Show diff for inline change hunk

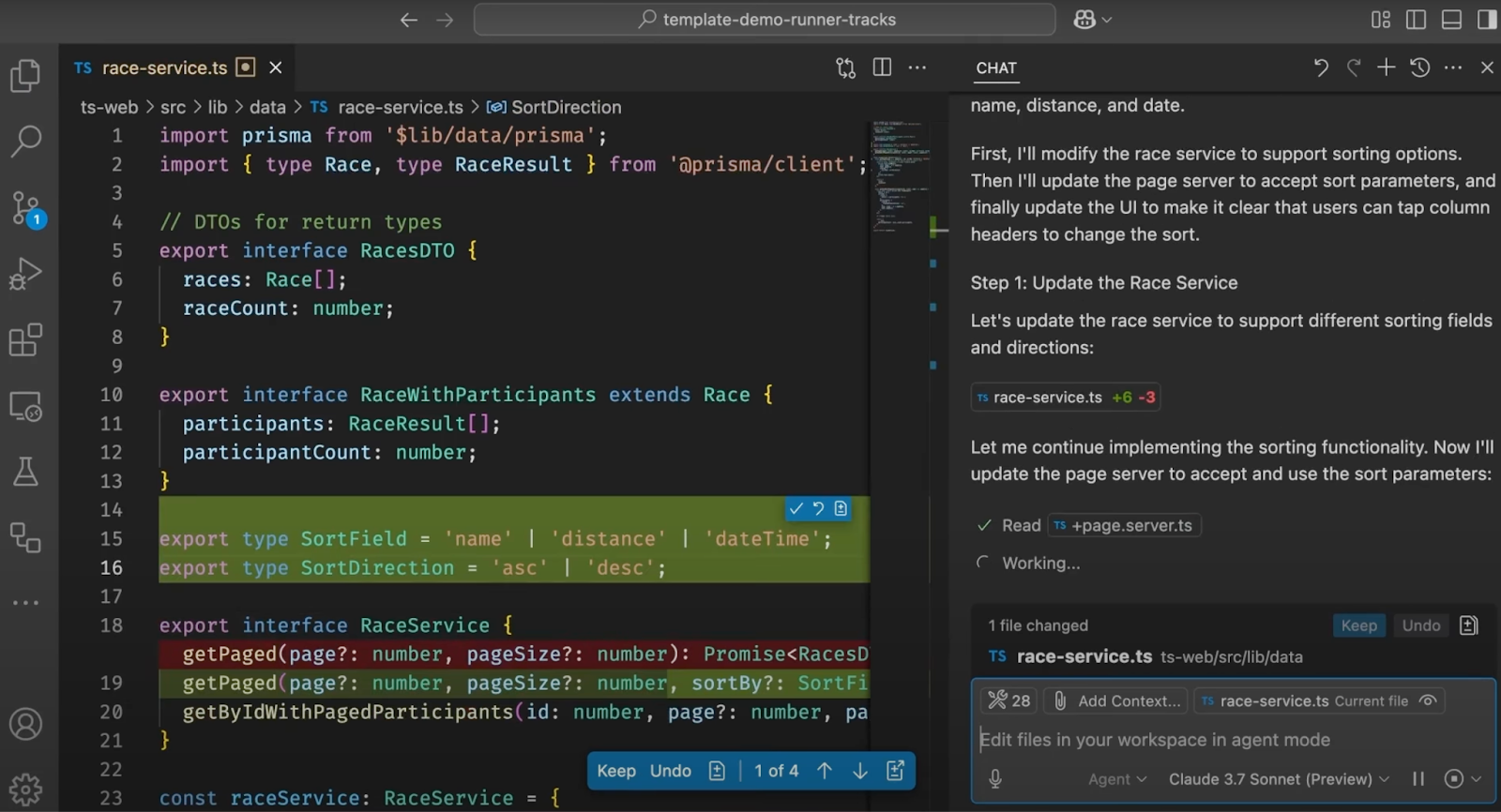click(x=841, y=508)
